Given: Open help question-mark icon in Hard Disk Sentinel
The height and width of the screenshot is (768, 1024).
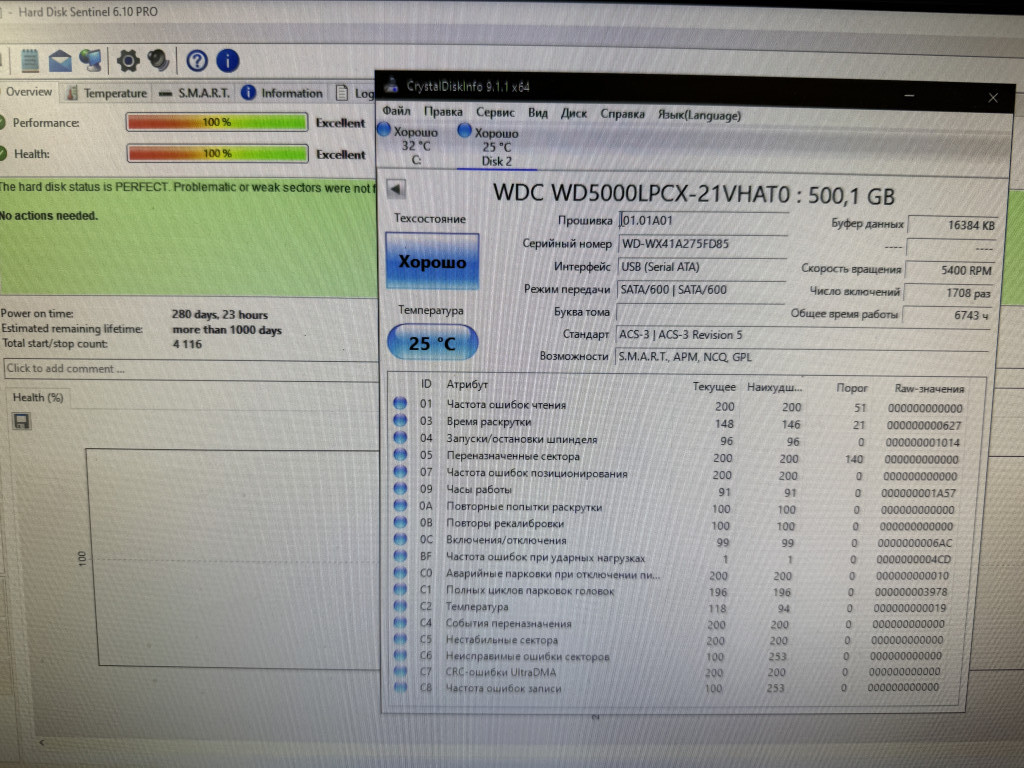Looking at the screenshot, I should (x=197, y=61).
